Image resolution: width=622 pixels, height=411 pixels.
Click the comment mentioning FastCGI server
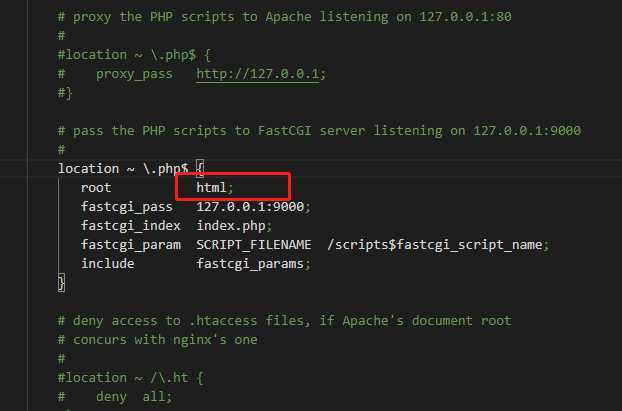(319, 131)
